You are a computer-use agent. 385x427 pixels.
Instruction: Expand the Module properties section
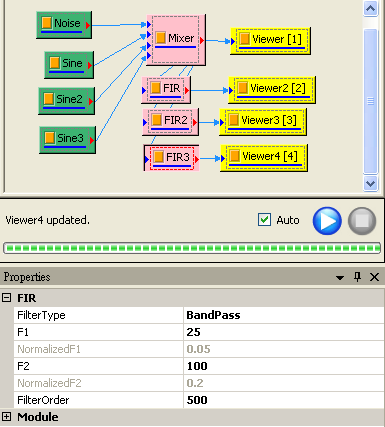[x=6, y=416]
